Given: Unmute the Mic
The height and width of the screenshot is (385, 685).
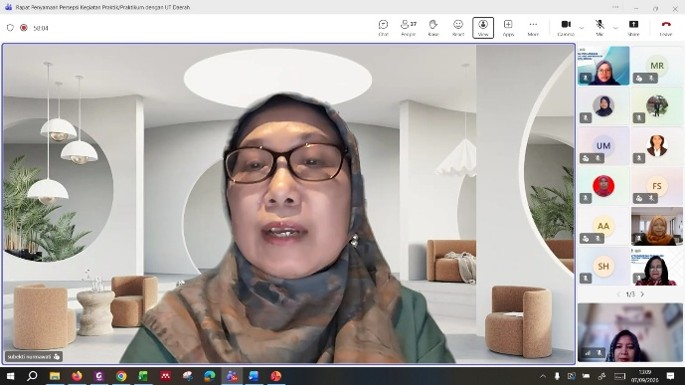Looking at the screenshot, I should tap(599, 28).
